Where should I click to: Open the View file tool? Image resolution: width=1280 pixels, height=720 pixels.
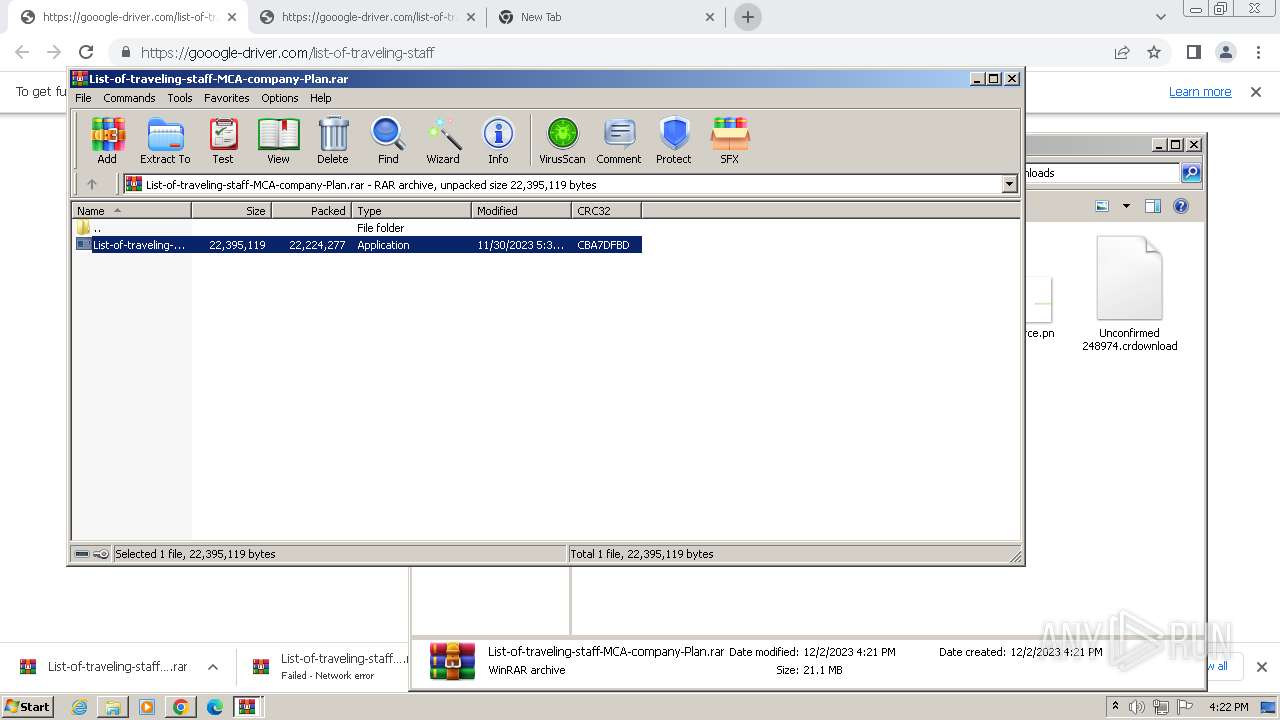click(278, 140)
